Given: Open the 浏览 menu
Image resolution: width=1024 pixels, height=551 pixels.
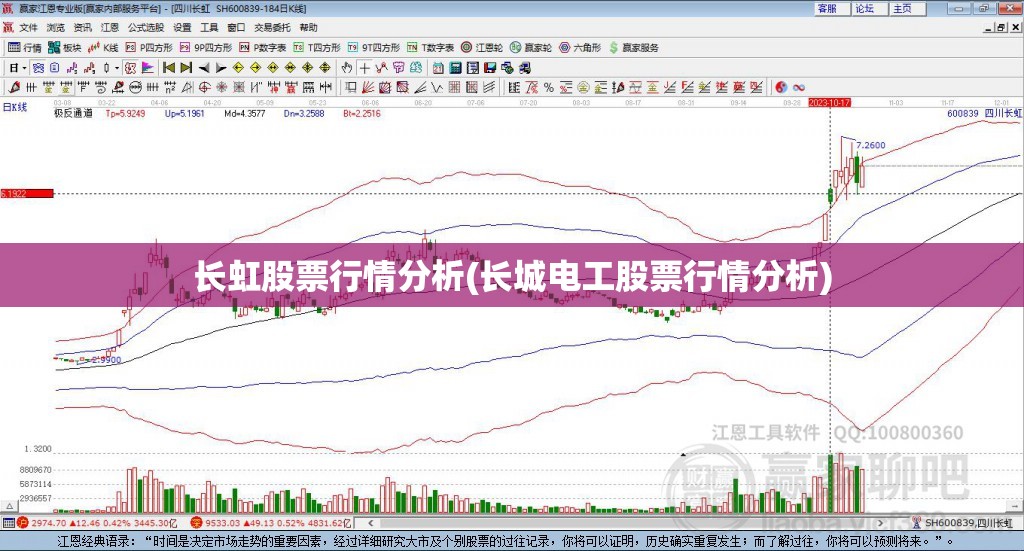Looking at the screenshot, I should click(x=56, y=27).
